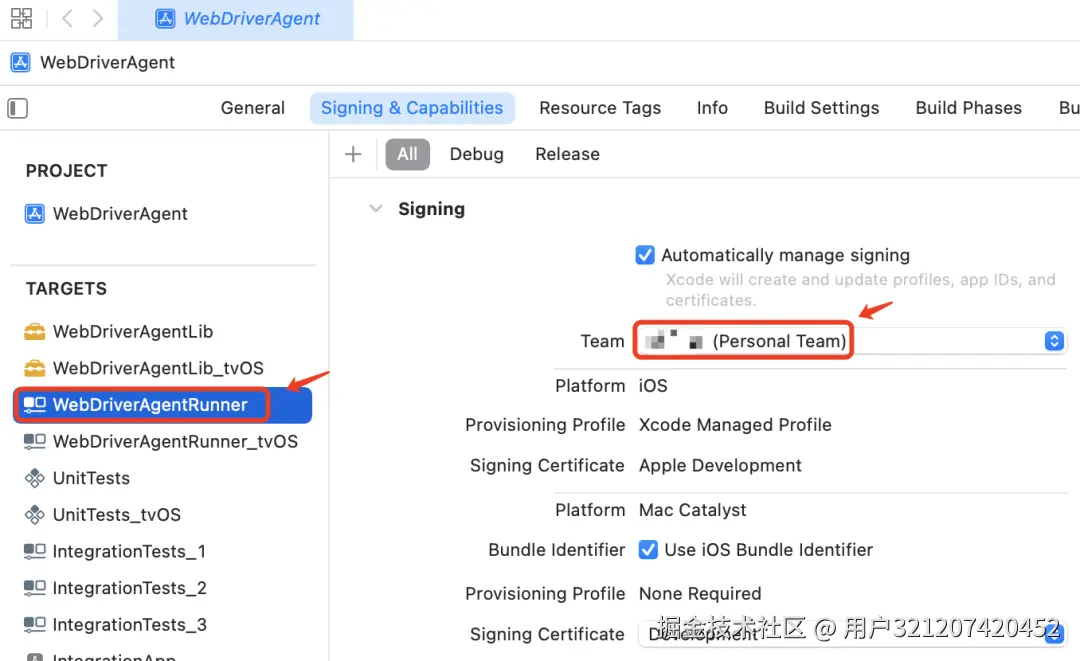Open the Mac Catalyst Signing Certificate dropdown
Viewport: 1080px width, 661px height.
point(852,633)
